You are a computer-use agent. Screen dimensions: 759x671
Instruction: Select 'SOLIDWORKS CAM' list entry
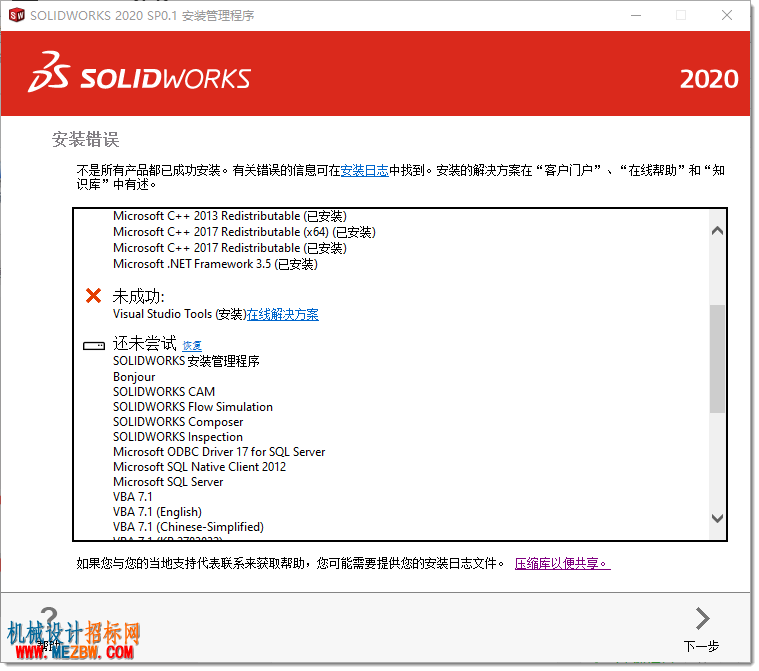tap(164, 392)
